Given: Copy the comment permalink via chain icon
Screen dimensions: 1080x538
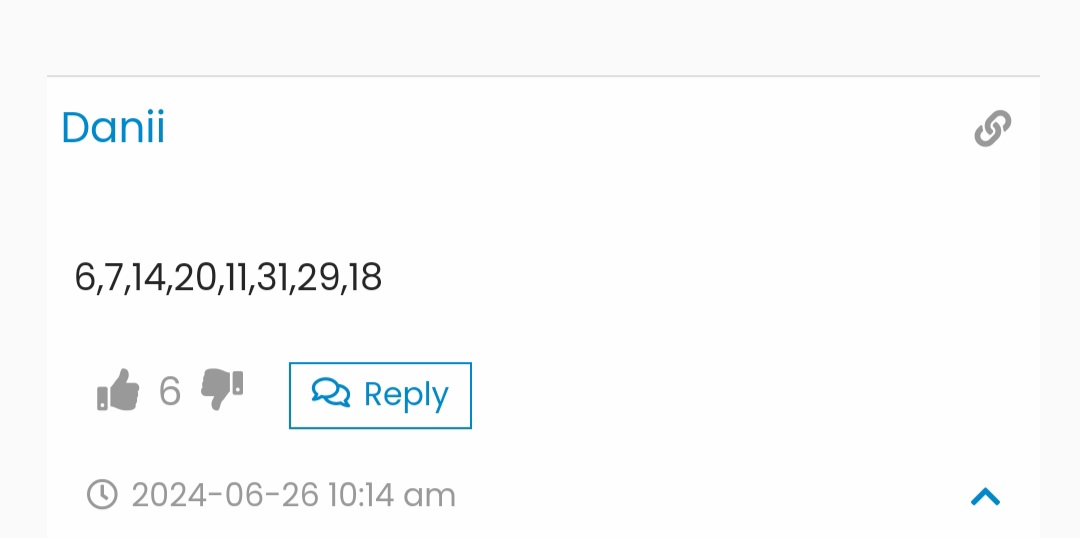Looking at the screenshot, I should [993, 128].
